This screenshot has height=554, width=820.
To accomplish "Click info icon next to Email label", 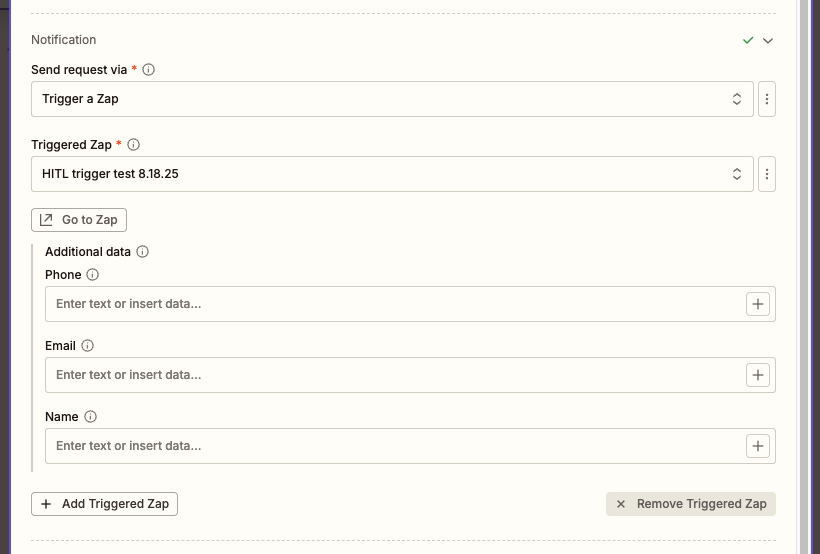I will coord(87,346).
